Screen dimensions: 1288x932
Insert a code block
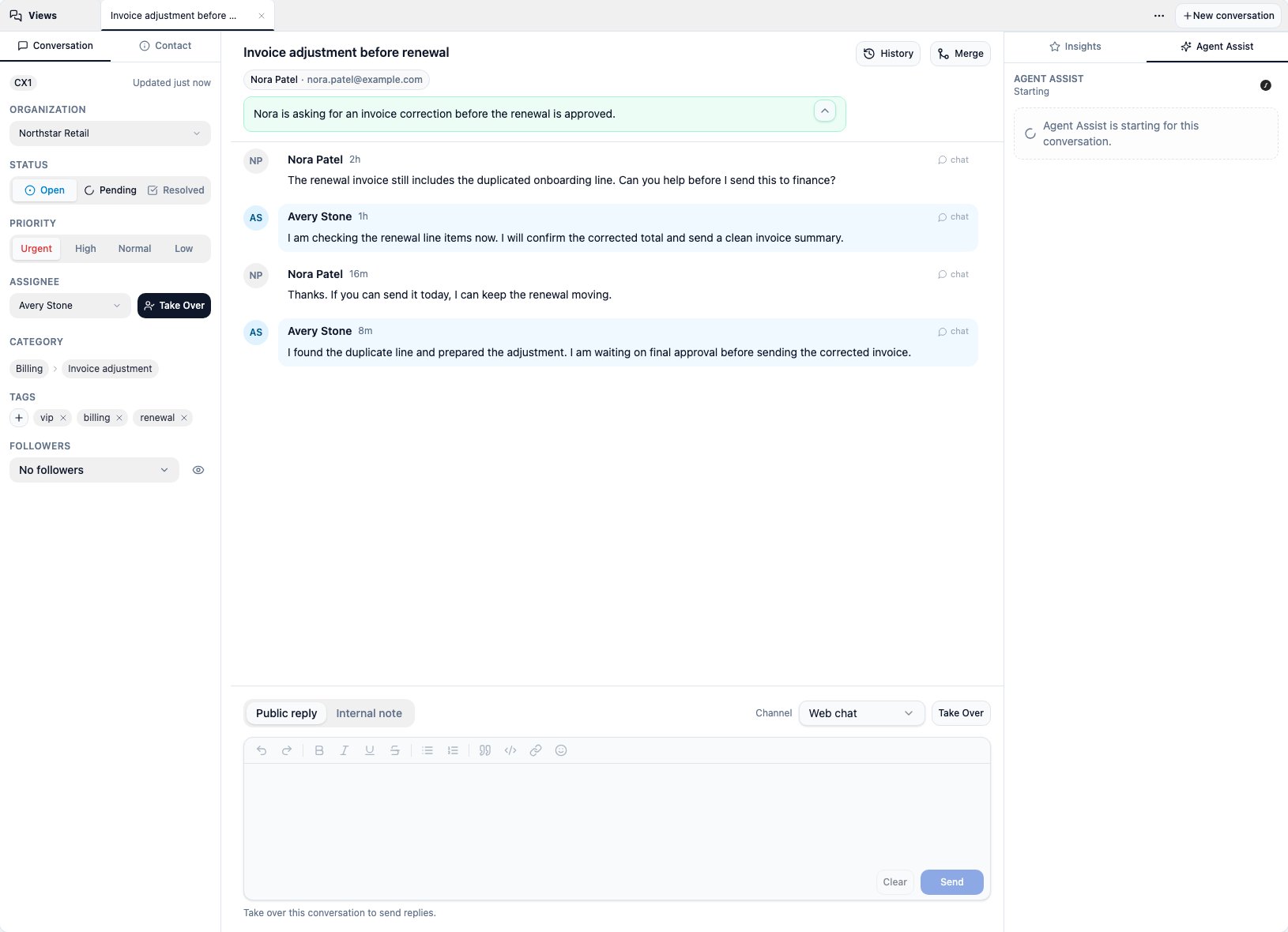pyautogui.click(x=510, y=750)
